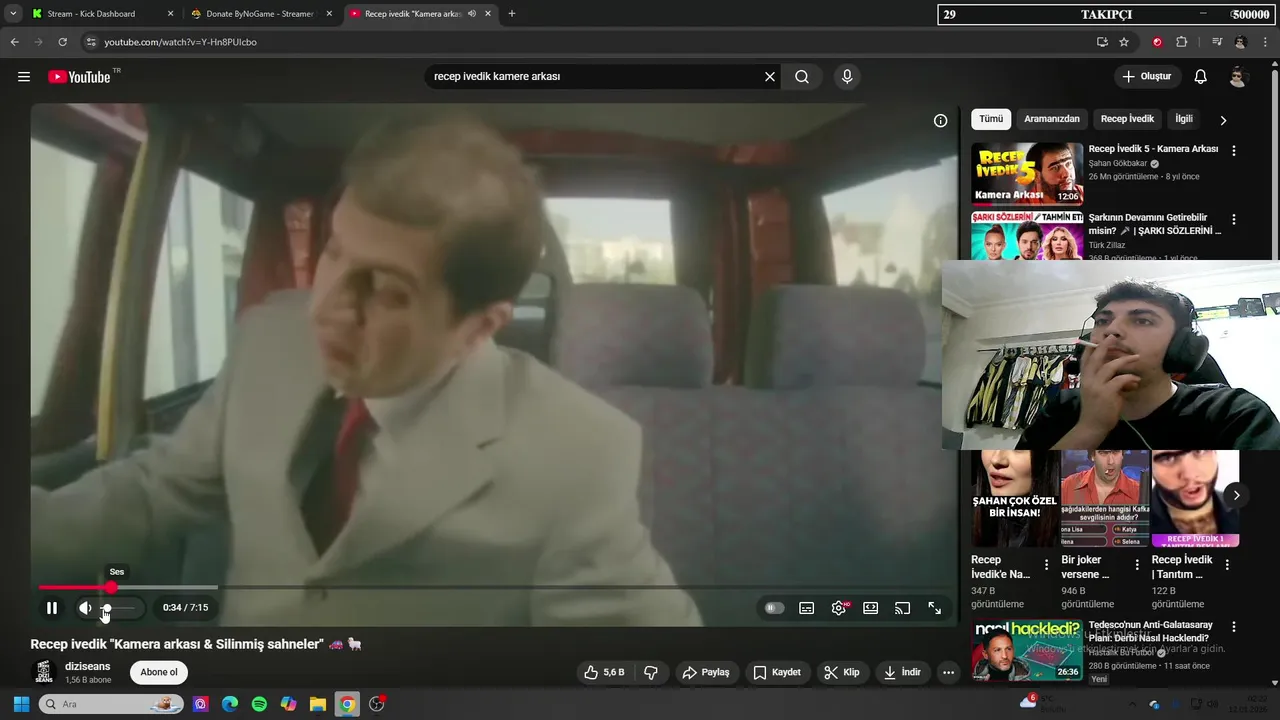Image resolution: width=1280 pixels, height=720 pixels.
Task: Like the video with the 5,6 B button
Action: (605, 672)
